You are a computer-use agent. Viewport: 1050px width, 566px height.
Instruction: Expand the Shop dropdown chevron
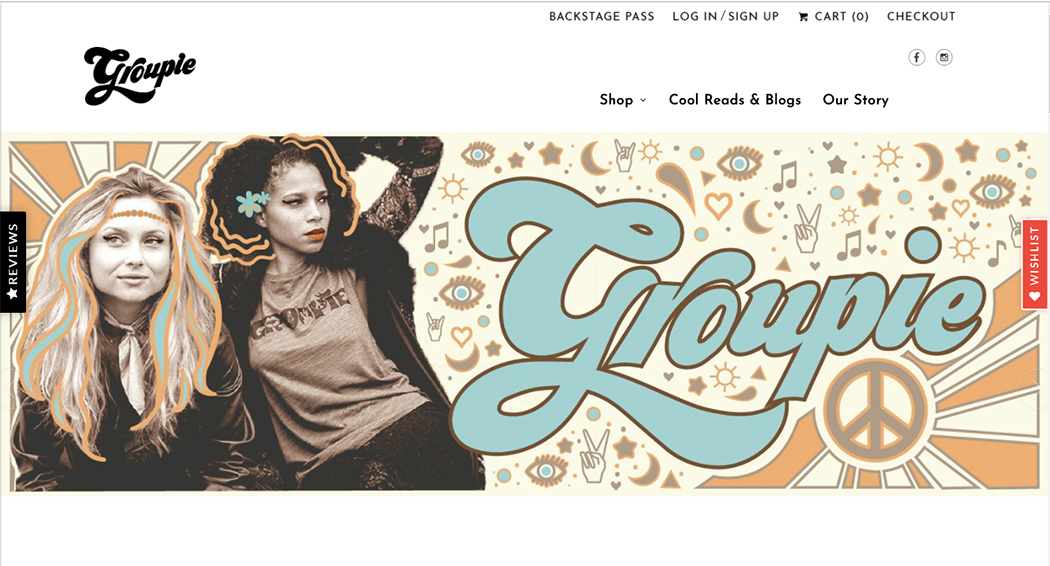pos(644,100)
